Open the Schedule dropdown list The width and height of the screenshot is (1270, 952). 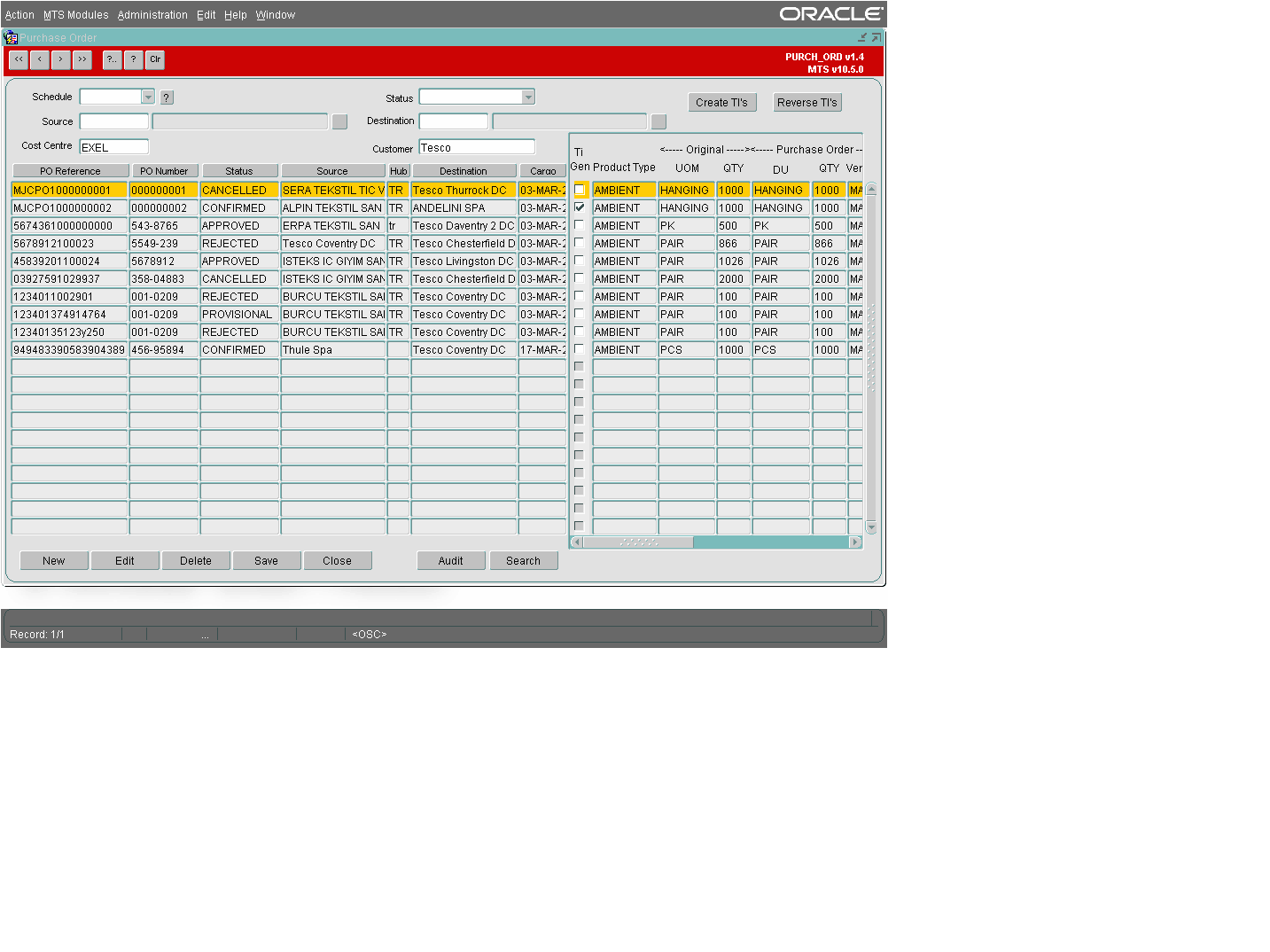tap(148, 97)
